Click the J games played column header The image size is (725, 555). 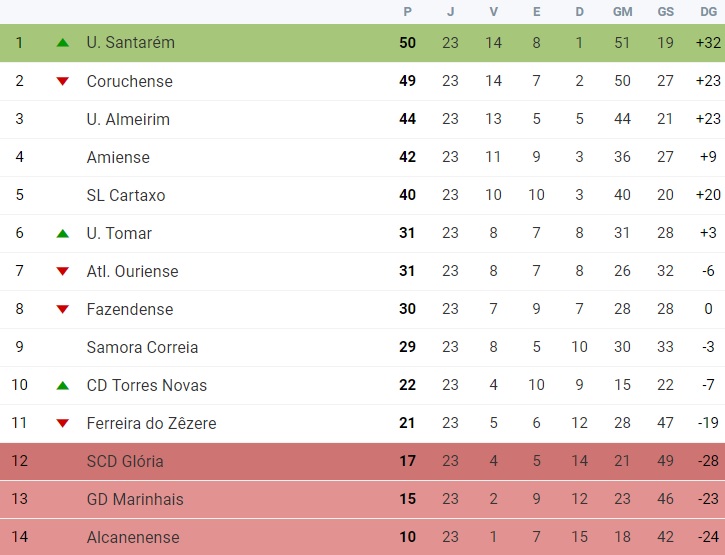450,12
